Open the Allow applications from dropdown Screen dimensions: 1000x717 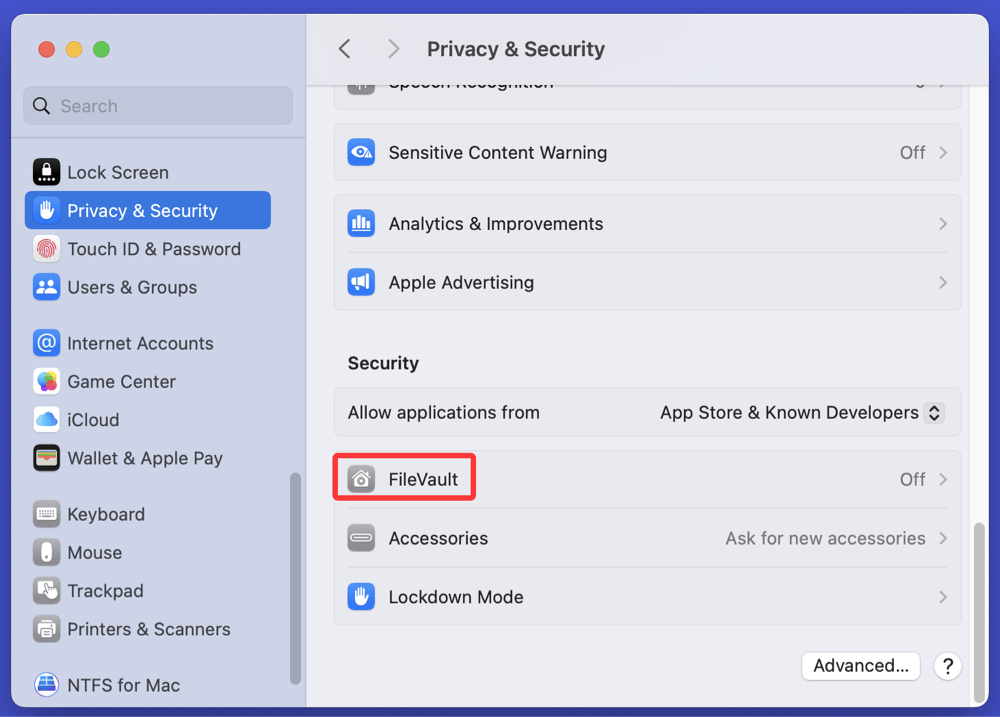point(934,413)
